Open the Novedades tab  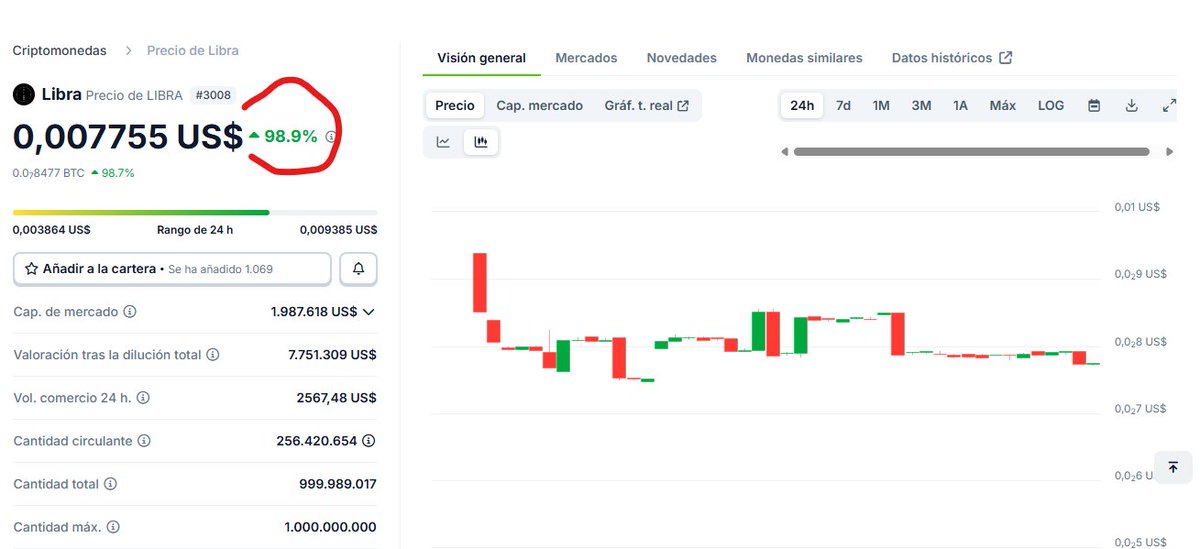[682, 58]
